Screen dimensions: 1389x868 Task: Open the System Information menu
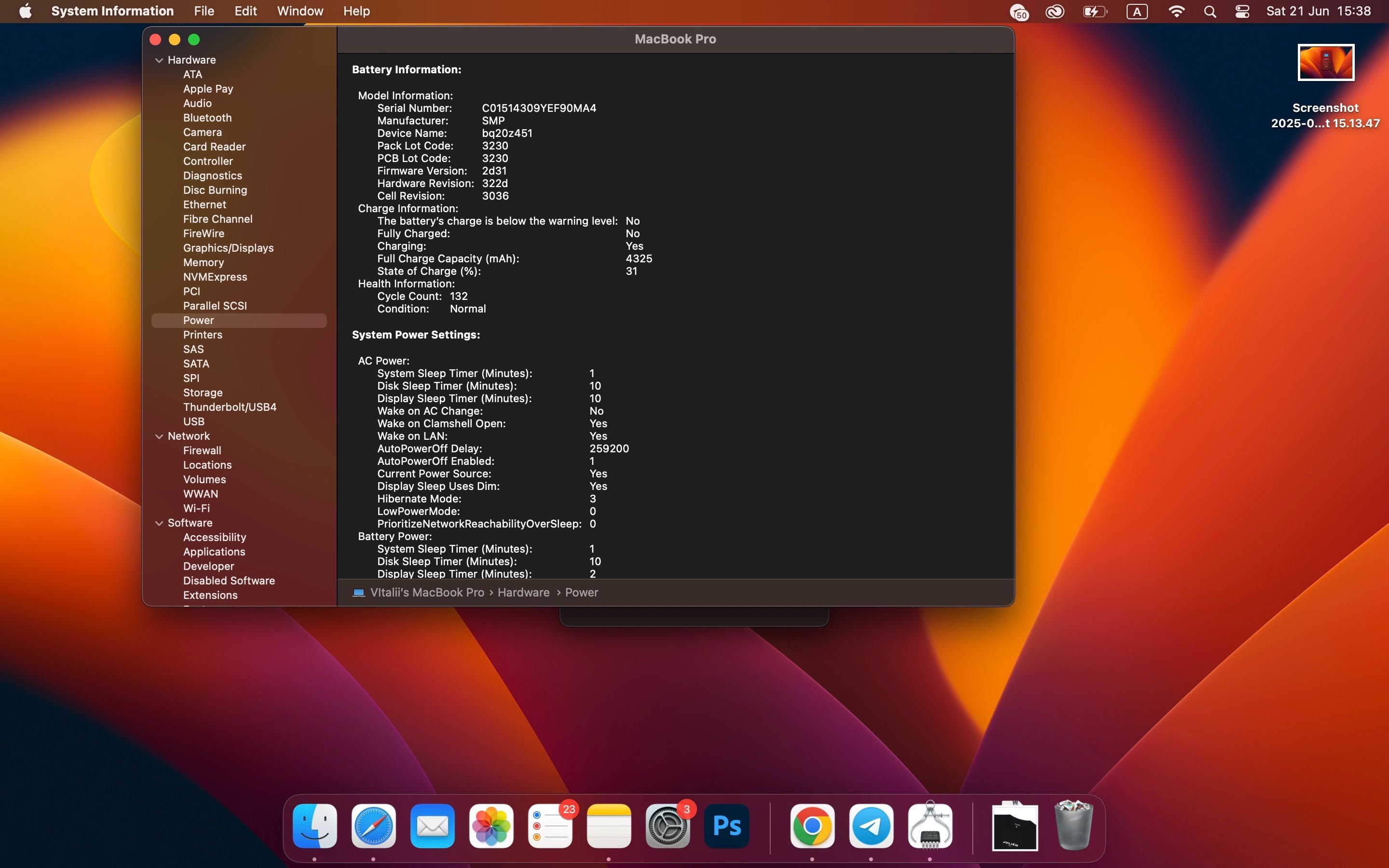(112, 11)
